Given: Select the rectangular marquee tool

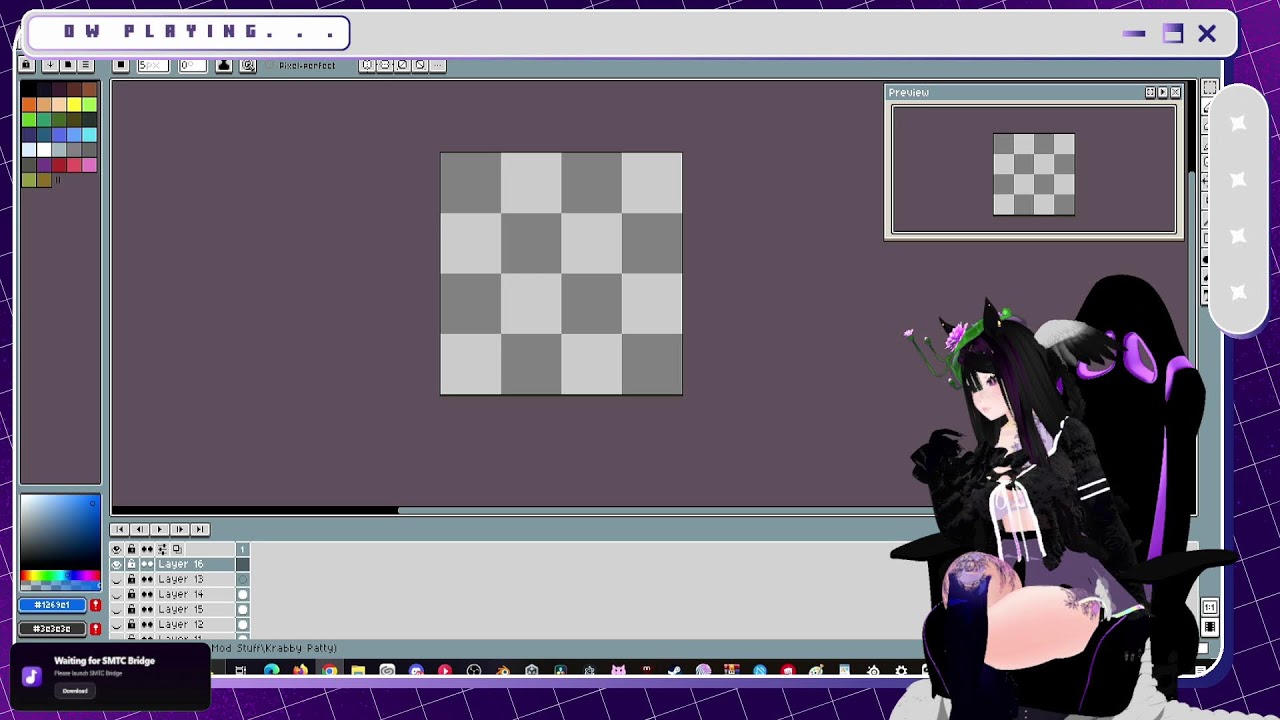Looking at the screenshot, I should pos(1209,89).
